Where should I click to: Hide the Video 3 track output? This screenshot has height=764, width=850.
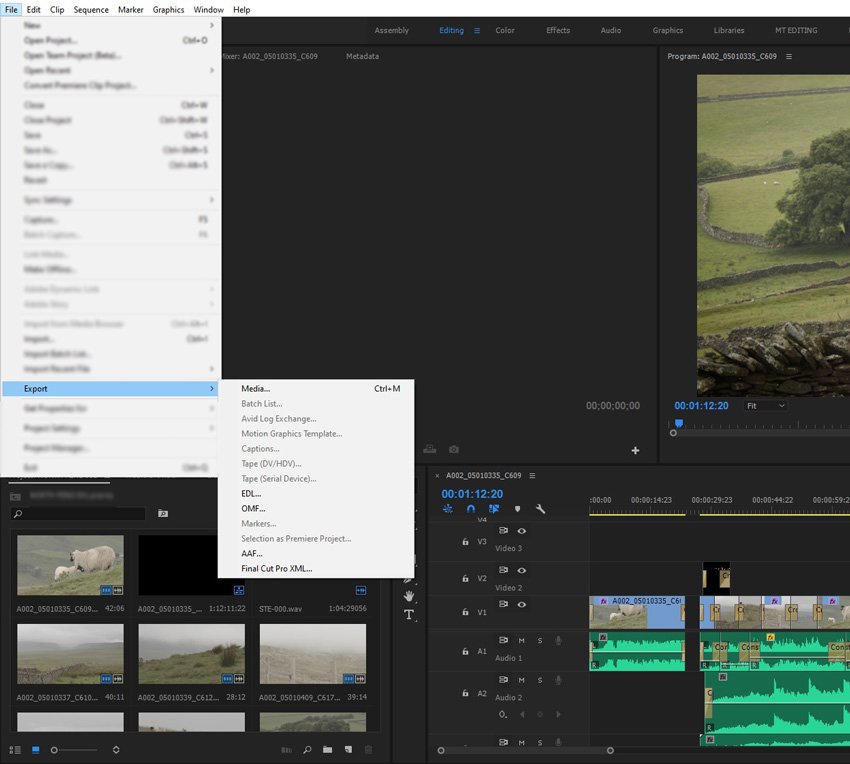coord(521,531)
